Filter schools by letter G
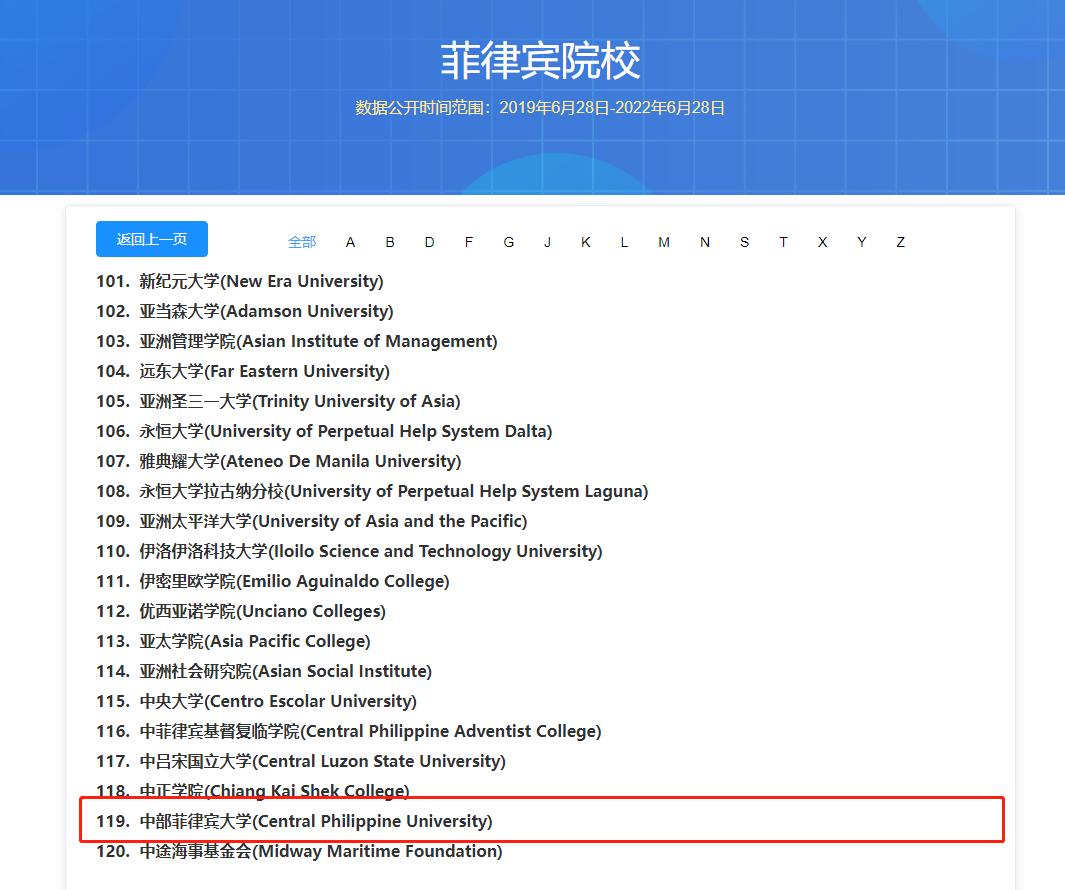The image size is (1065, 890). coord(508,242)
